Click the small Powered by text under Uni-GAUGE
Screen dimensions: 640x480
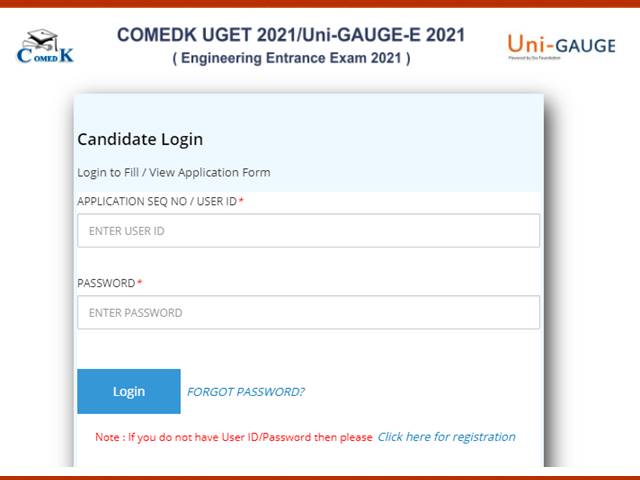pyautogui.click(x=534, y=58)
